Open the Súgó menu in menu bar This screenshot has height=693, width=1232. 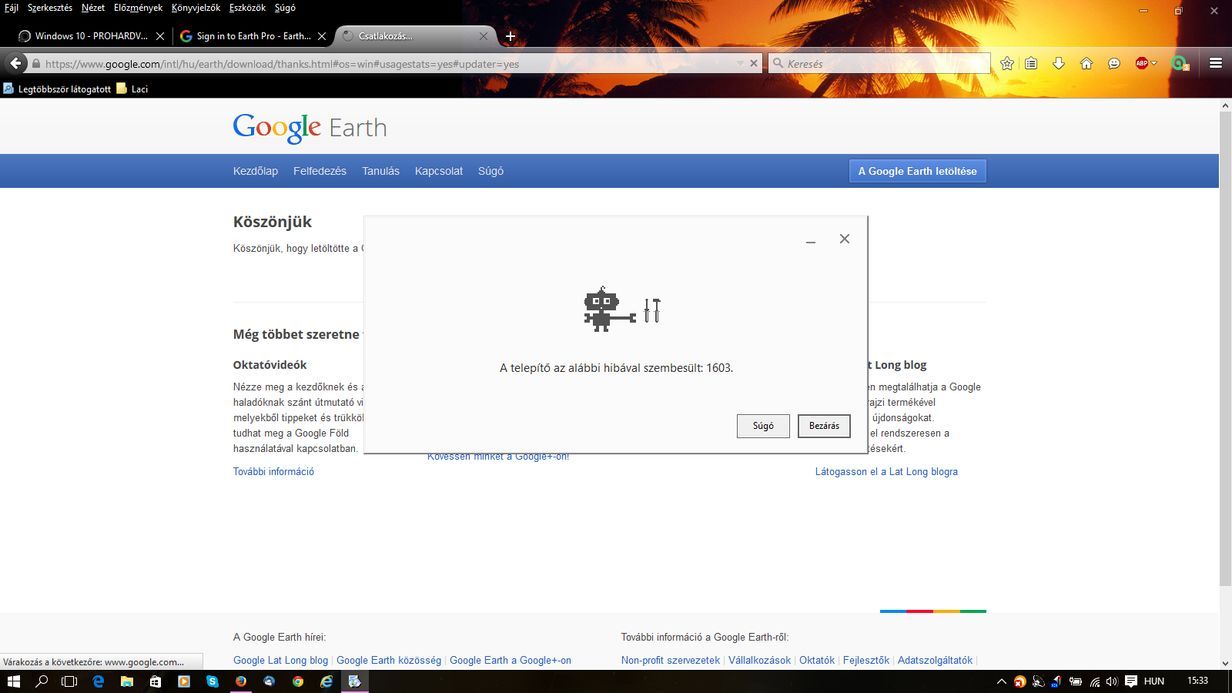click(x=285, y=8)
